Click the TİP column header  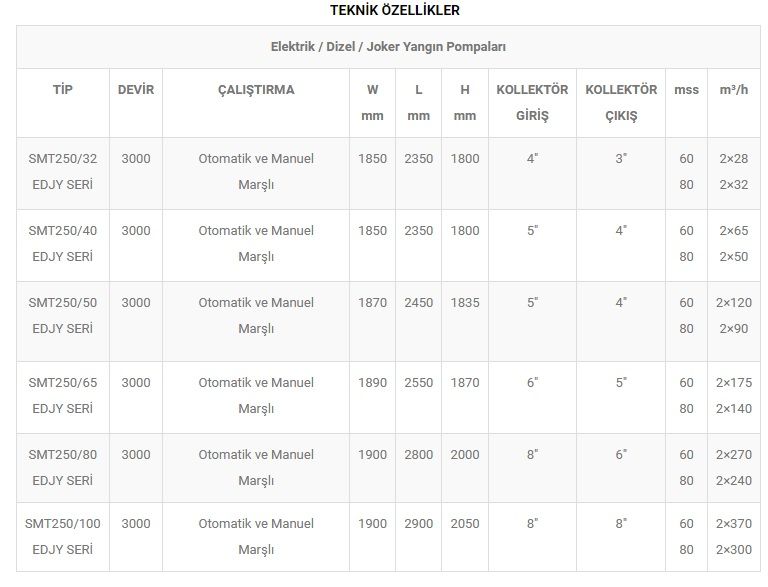pyautogui.click(x=63, y=90)
